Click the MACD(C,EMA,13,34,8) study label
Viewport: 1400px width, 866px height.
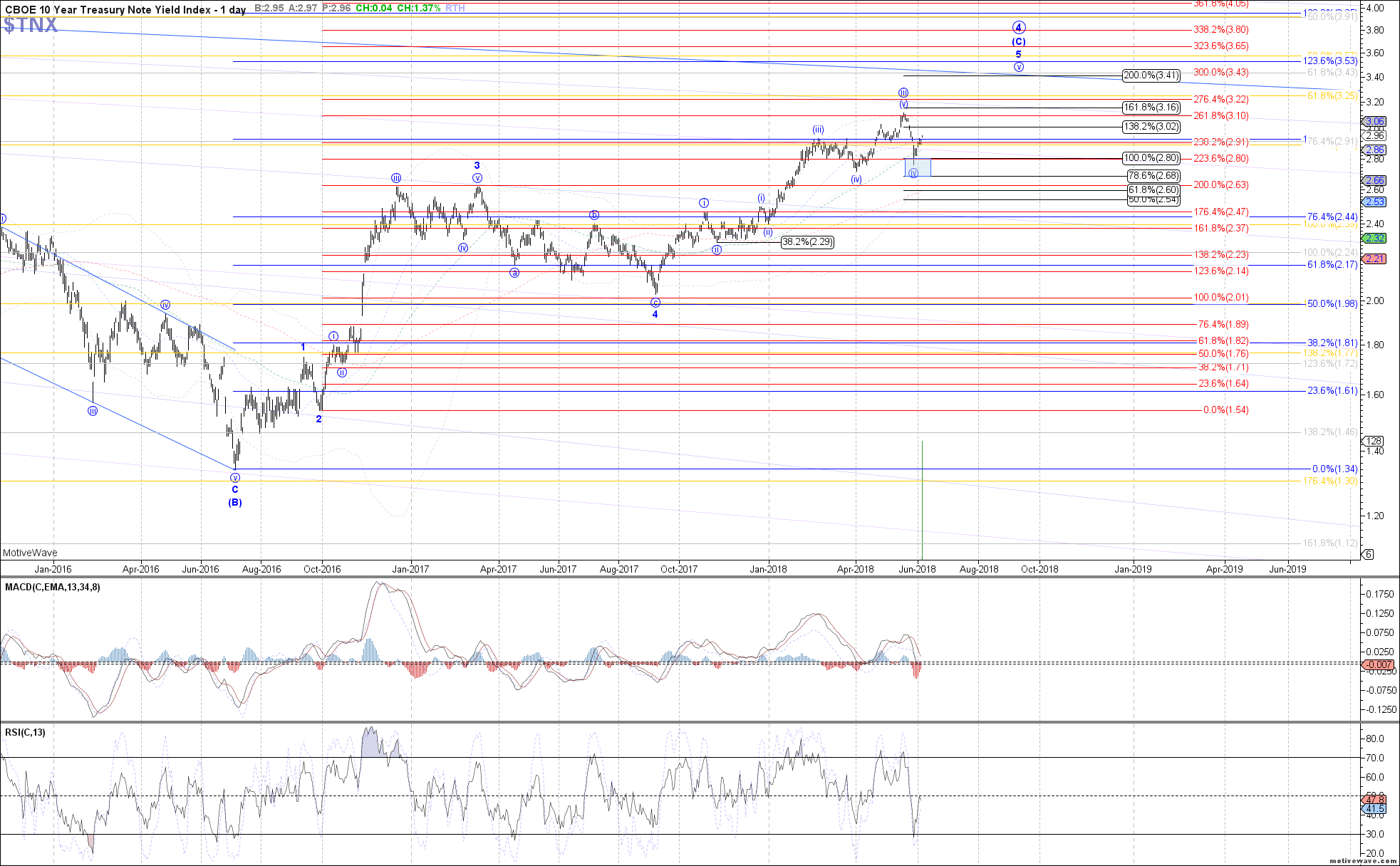click(53, 588)
